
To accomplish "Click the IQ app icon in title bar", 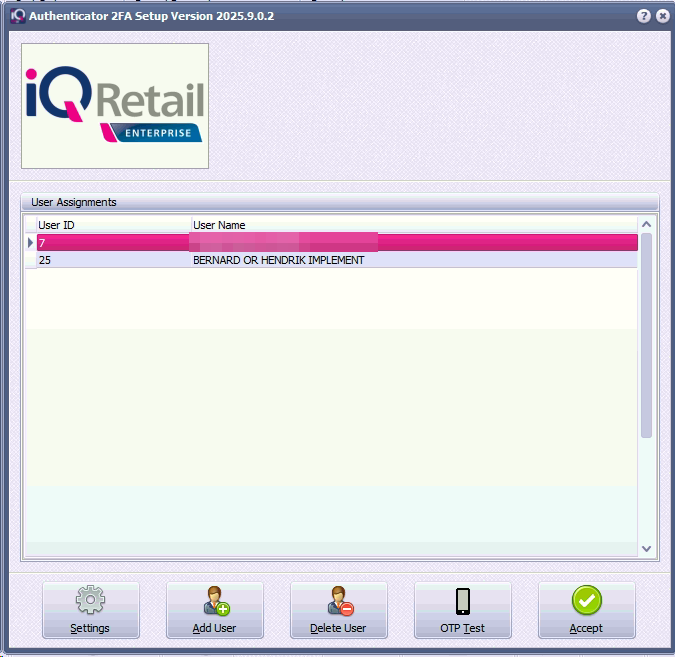I will tap(16, 17).
